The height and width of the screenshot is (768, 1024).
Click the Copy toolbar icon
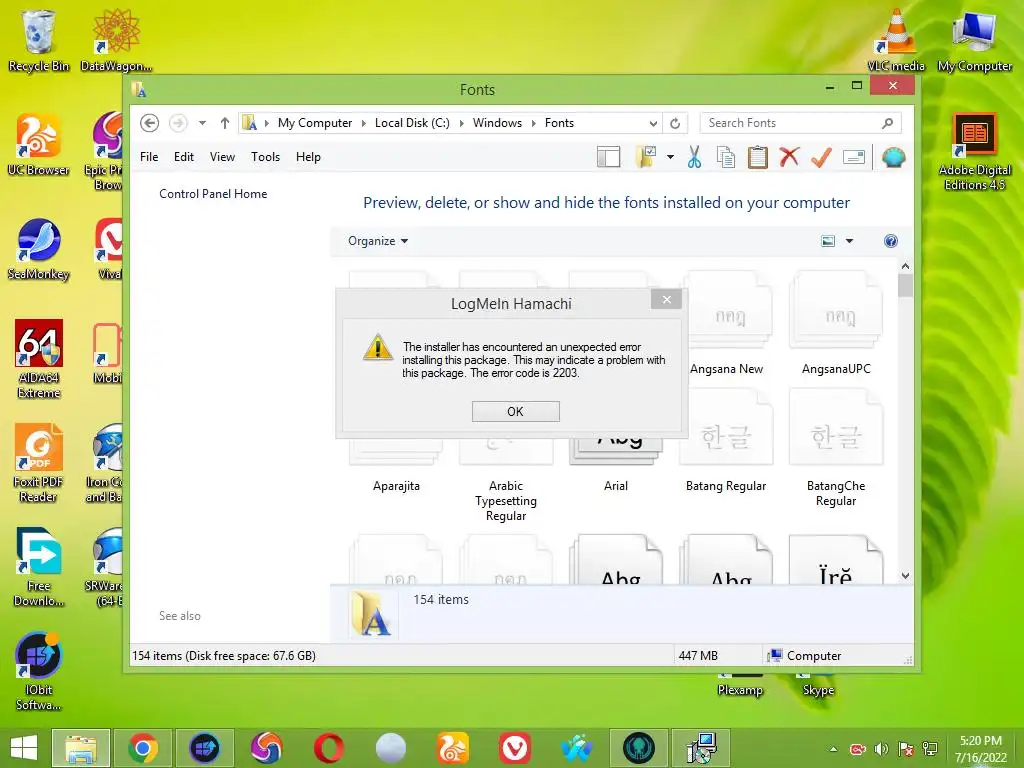pyautogui.click(x=726, y=157)
